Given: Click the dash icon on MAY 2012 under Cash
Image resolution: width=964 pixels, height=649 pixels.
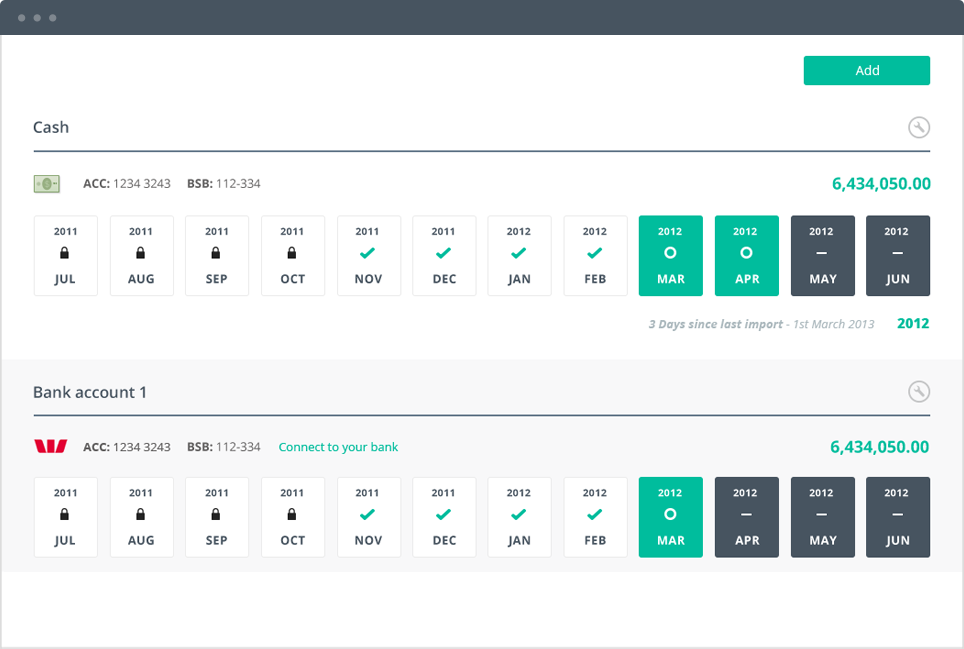Looking at the screenshot, I should pos(822,253).
